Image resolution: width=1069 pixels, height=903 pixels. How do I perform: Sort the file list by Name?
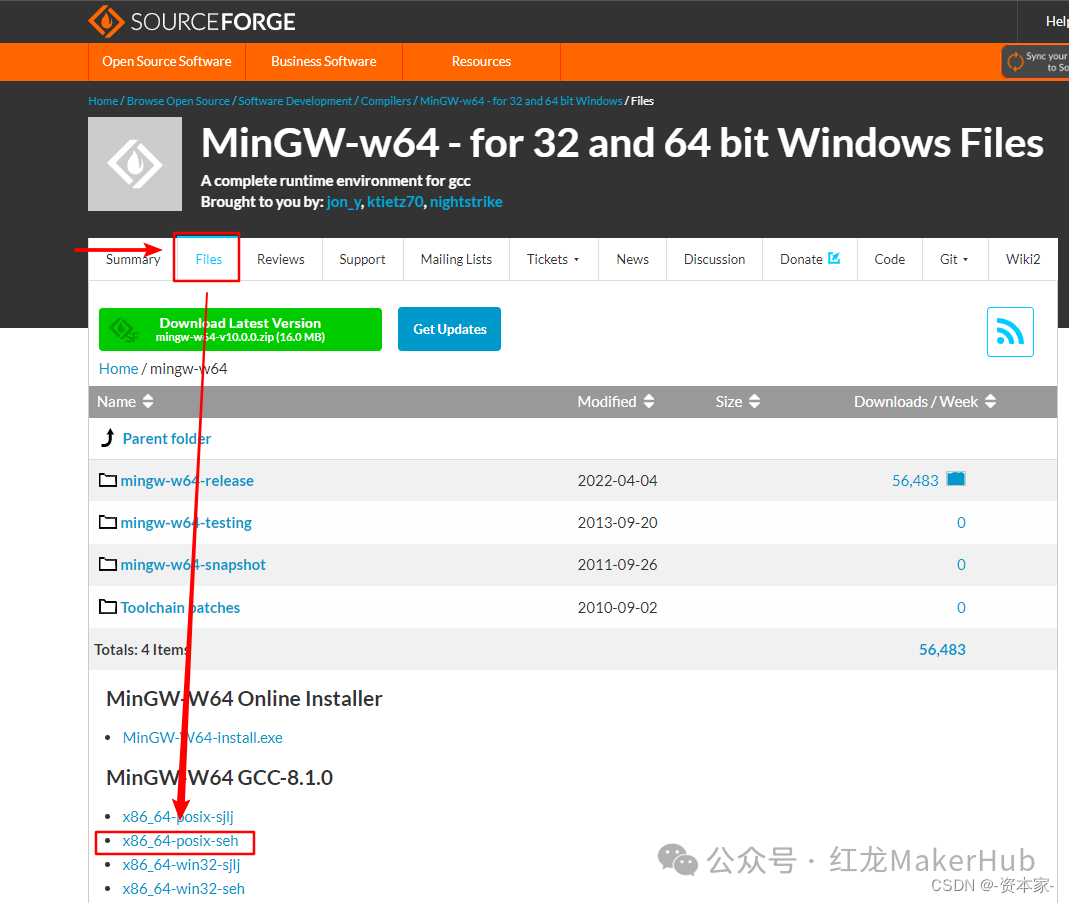(125, 401)
